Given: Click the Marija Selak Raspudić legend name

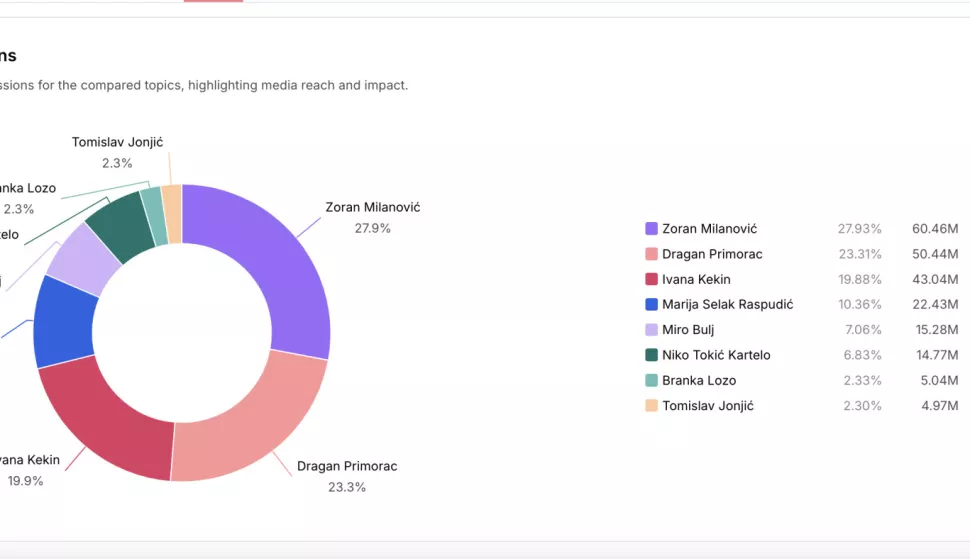Looking at the screenshot, I should click(727, 305).
